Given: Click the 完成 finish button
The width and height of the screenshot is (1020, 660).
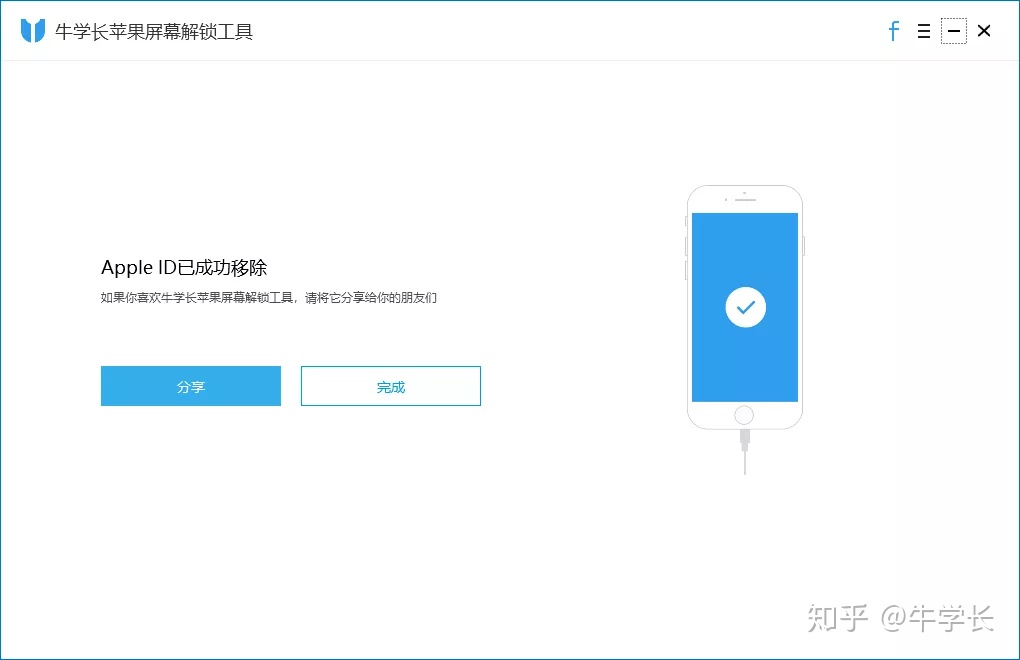Looking at the screenshot, I should [390, 386].
